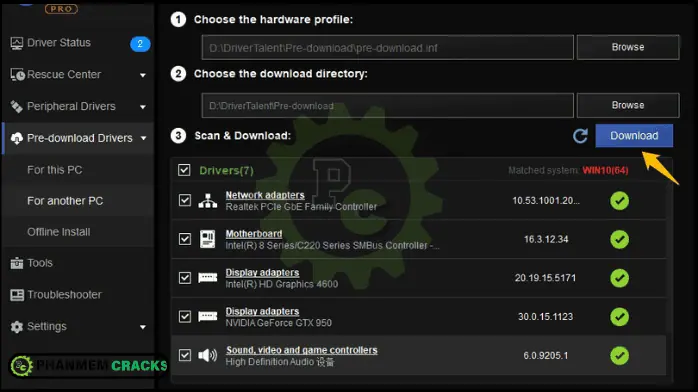Screen dimensions: 698x392
Task: Uncheck the NVIDIA GeForce GTX 950 checkbox
Action: point(185,316)
